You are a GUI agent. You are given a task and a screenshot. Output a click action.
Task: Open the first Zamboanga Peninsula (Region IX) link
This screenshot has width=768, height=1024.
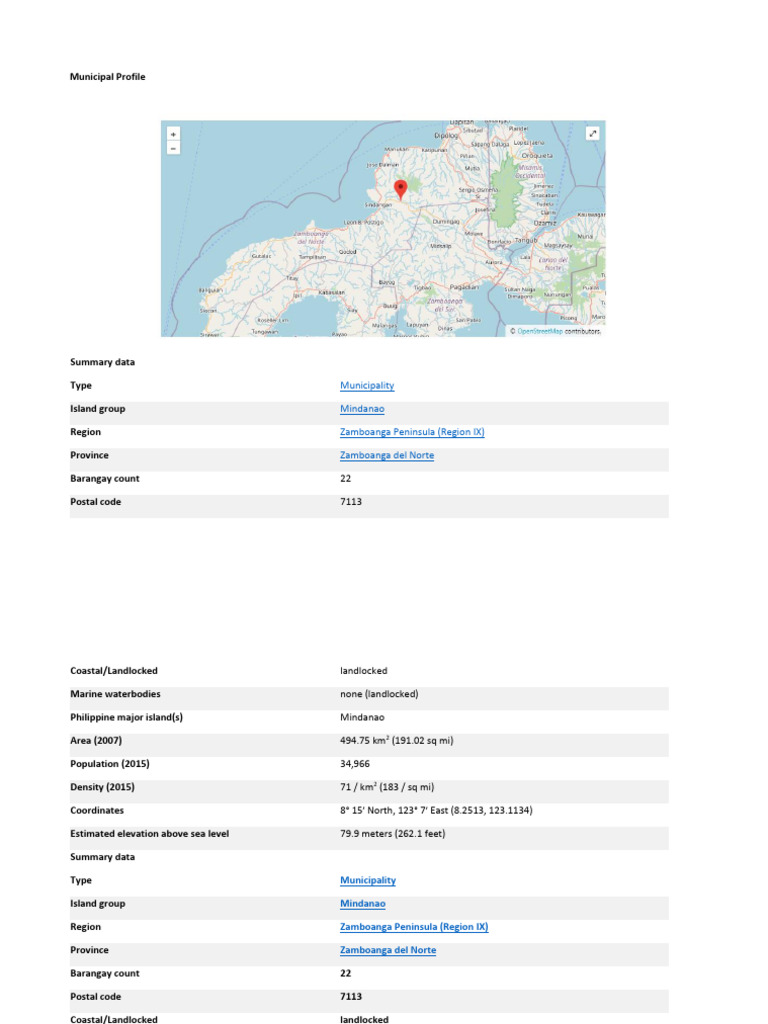pos(412,432)
